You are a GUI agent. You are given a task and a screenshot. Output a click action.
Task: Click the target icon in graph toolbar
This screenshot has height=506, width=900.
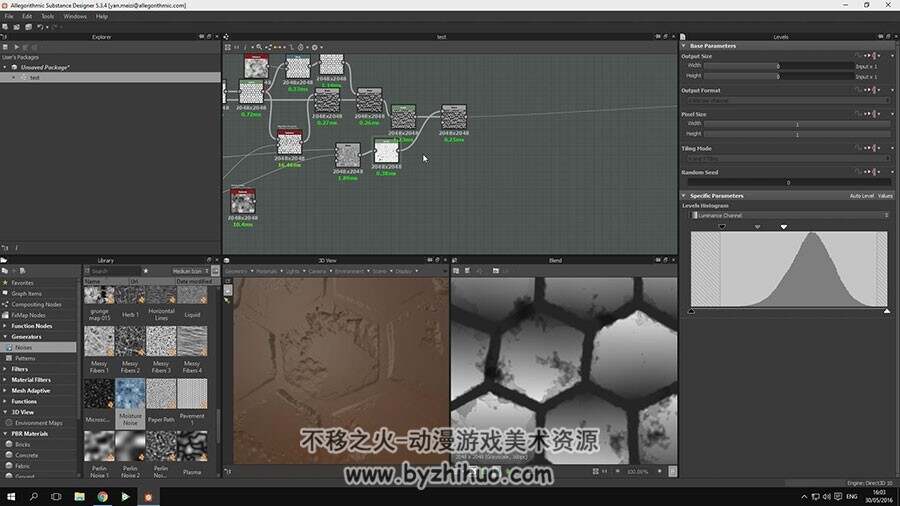pyautogui.click(x=300, y=47)
